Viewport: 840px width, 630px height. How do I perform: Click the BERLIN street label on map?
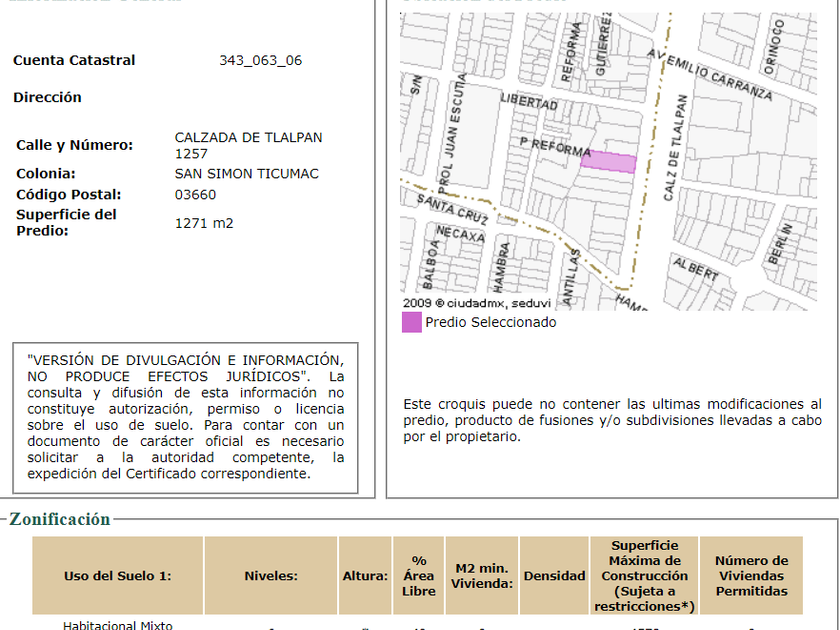pos(780,244)
